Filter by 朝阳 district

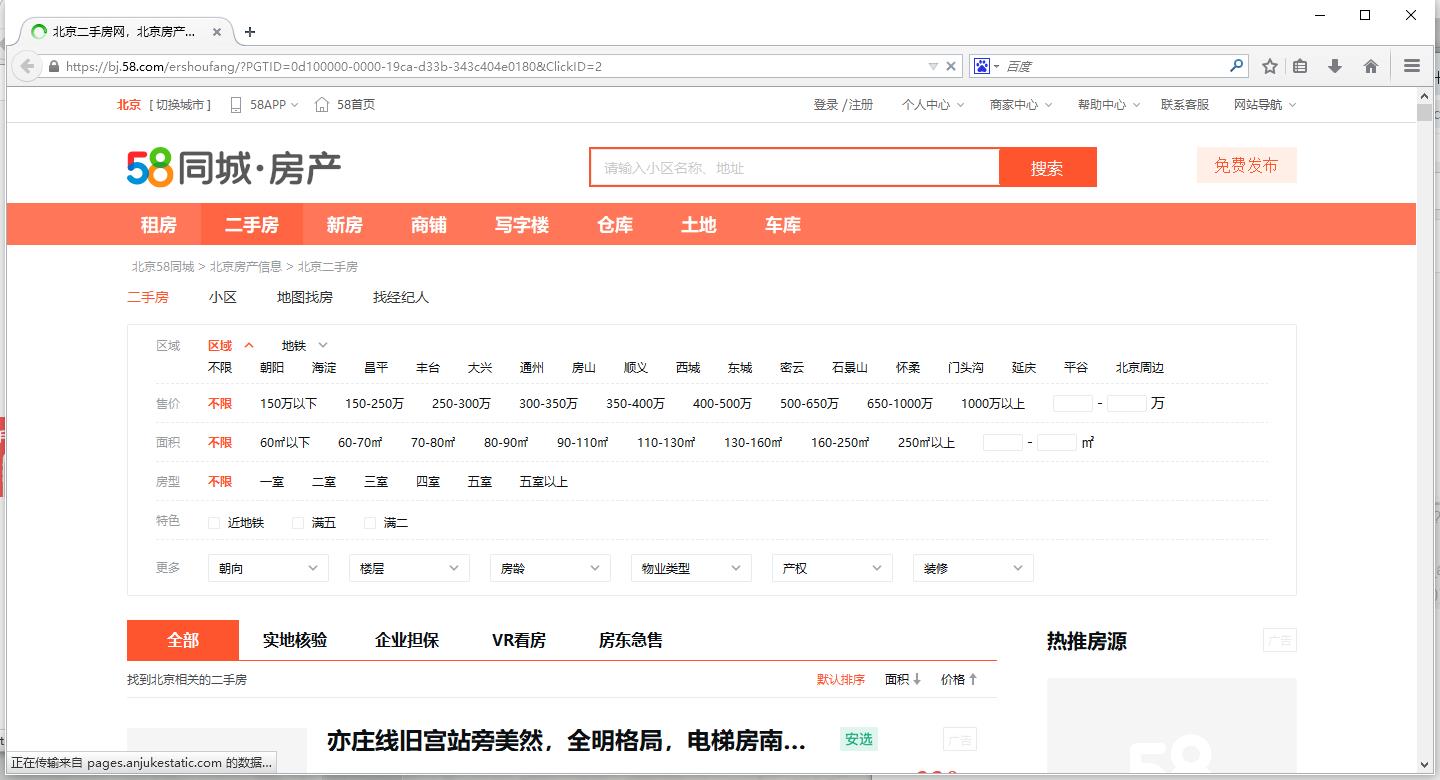pyautogui.click(x=272, y=367)
